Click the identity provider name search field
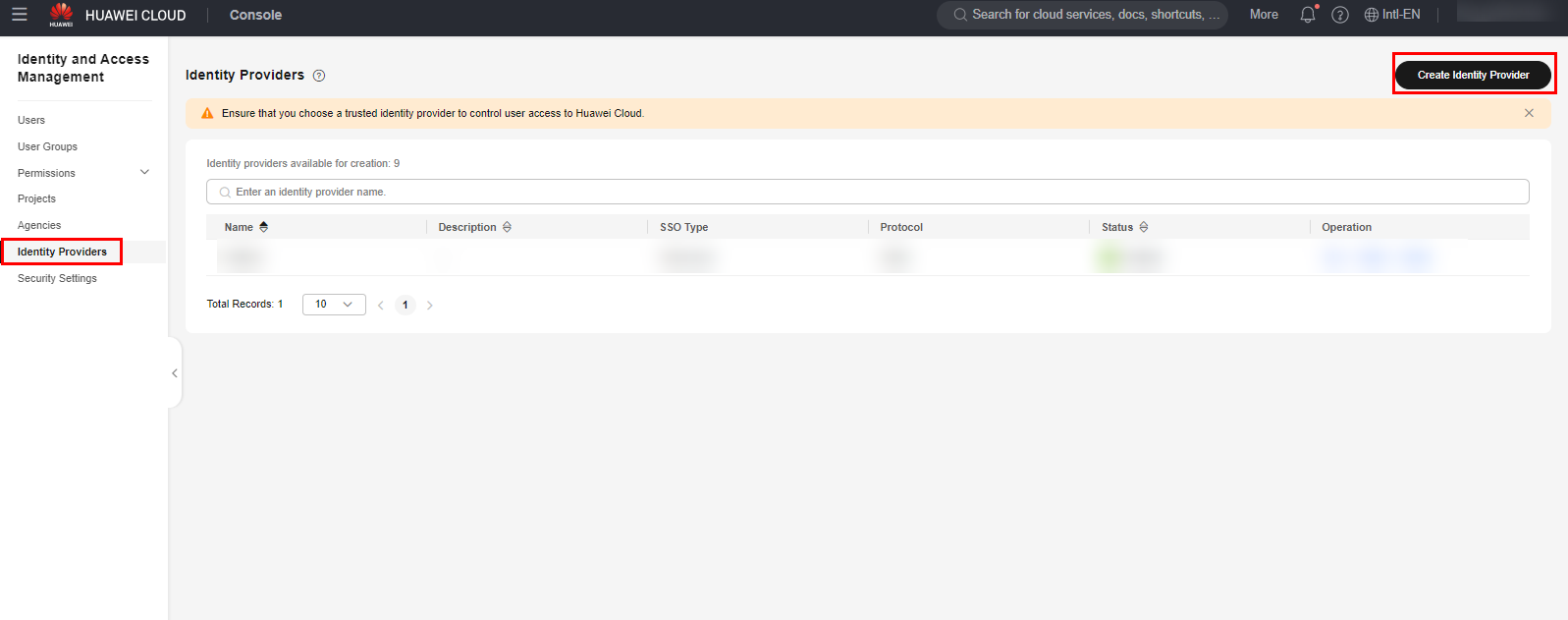 pos(867,192)
